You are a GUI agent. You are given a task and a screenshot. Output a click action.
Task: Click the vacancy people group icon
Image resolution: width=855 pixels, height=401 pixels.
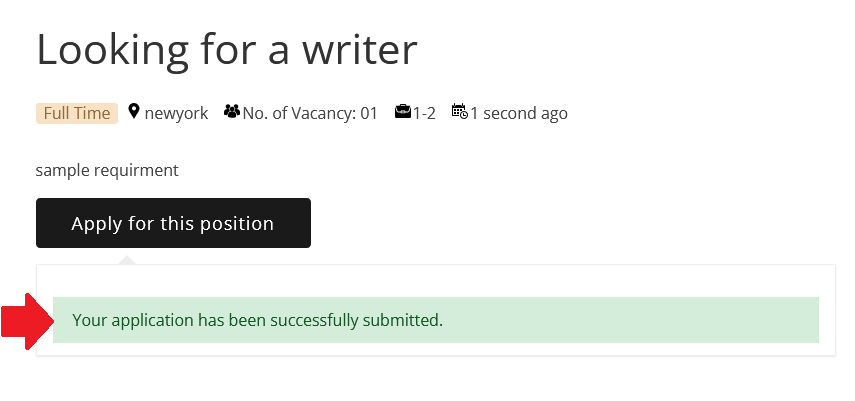(x=232, y=111)
